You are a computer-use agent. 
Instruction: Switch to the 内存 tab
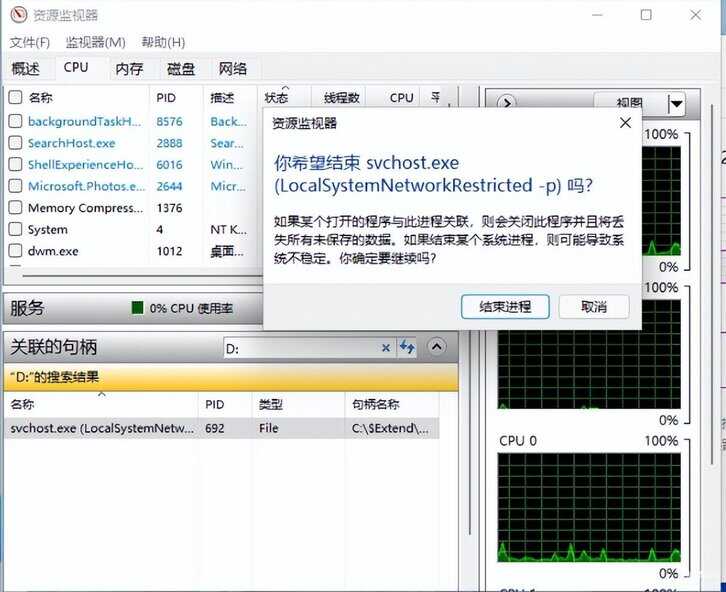(129, 69)
